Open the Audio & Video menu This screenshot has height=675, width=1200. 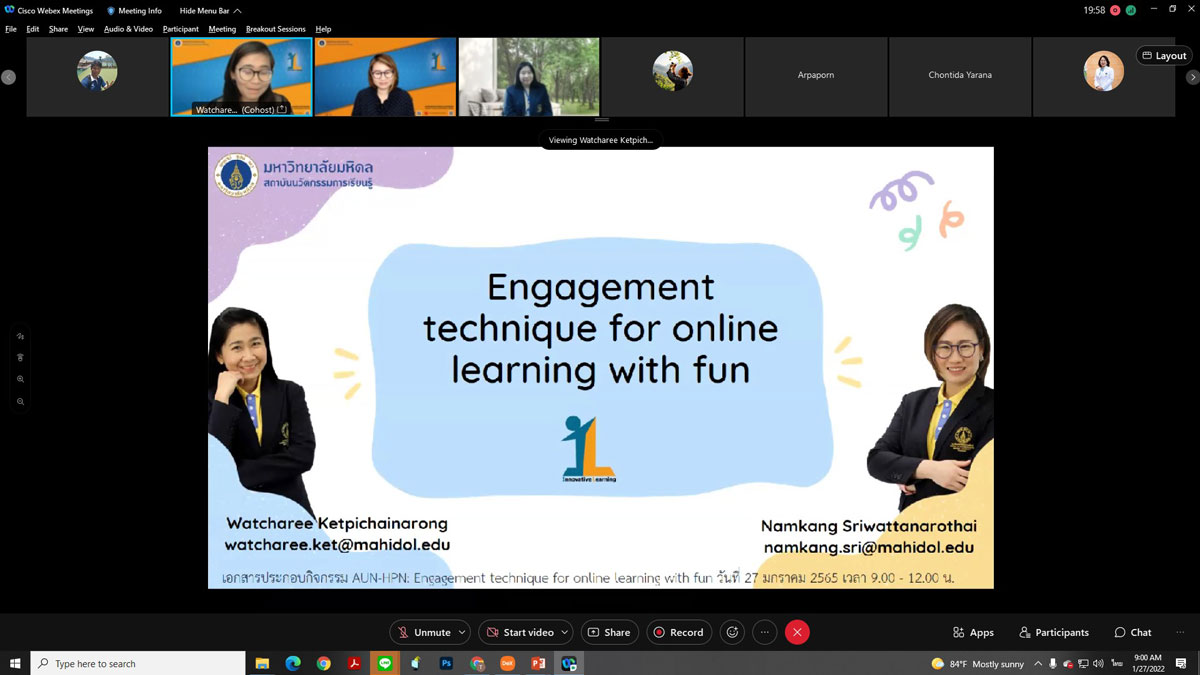(128, 29)
